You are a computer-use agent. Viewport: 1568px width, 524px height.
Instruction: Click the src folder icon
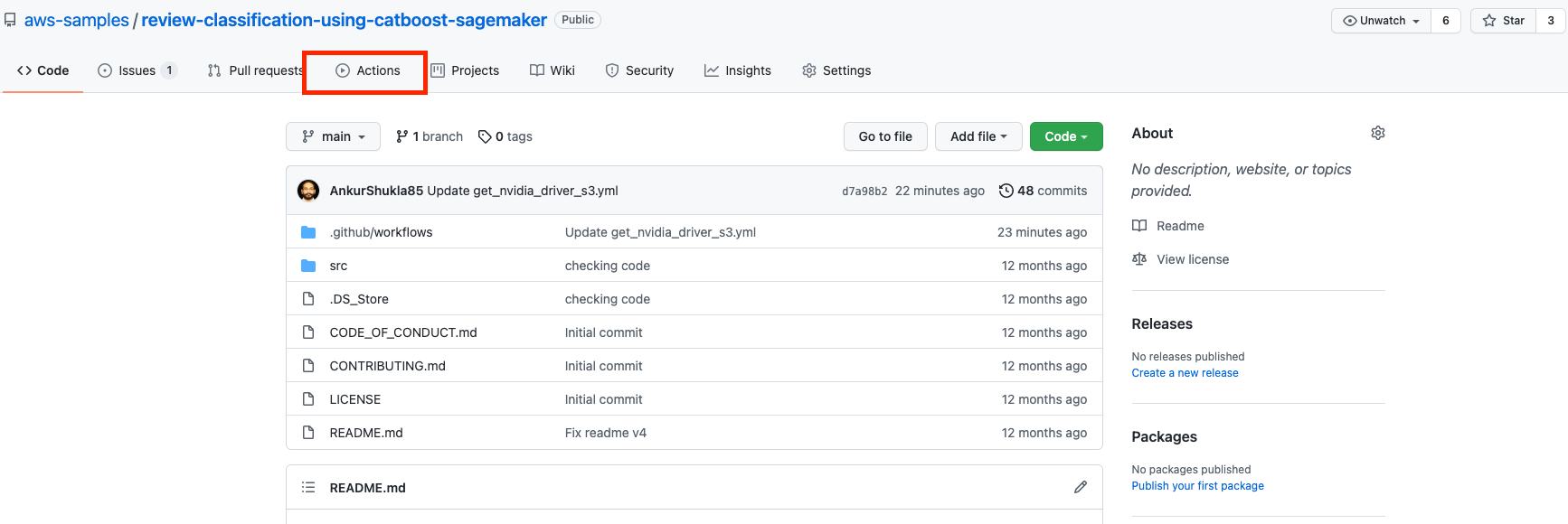pos(308,266)
